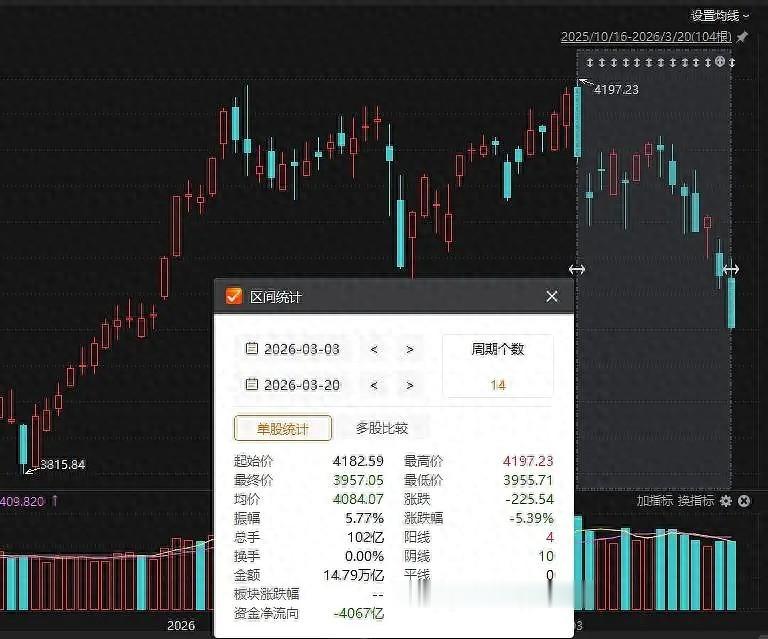Click the orange checkmark icon in 区间统计 title
The height and width of the screenshot is (639, 768).
click(x=234, y=296)
